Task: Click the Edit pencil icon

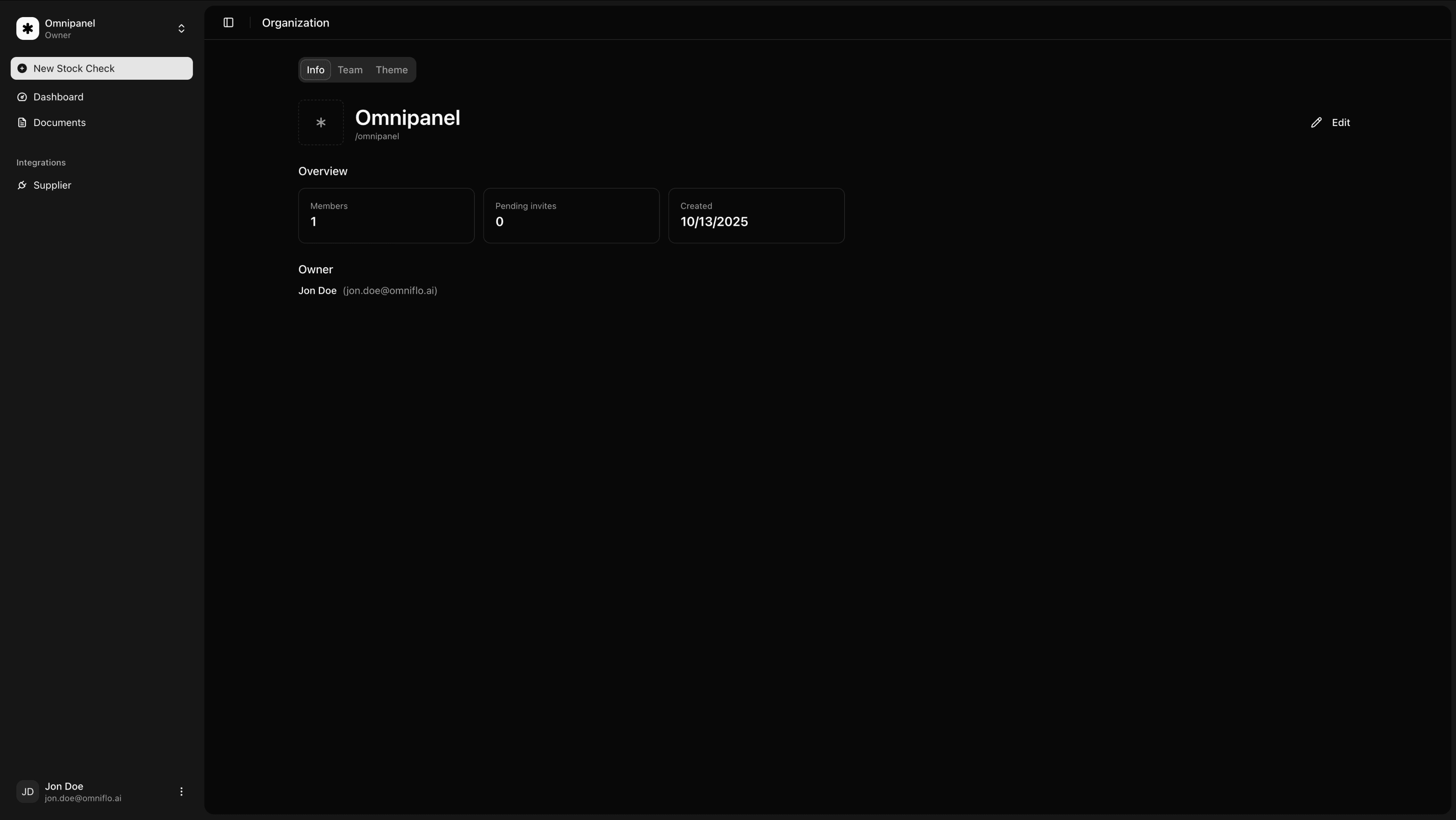Action: click(1316, 123)
